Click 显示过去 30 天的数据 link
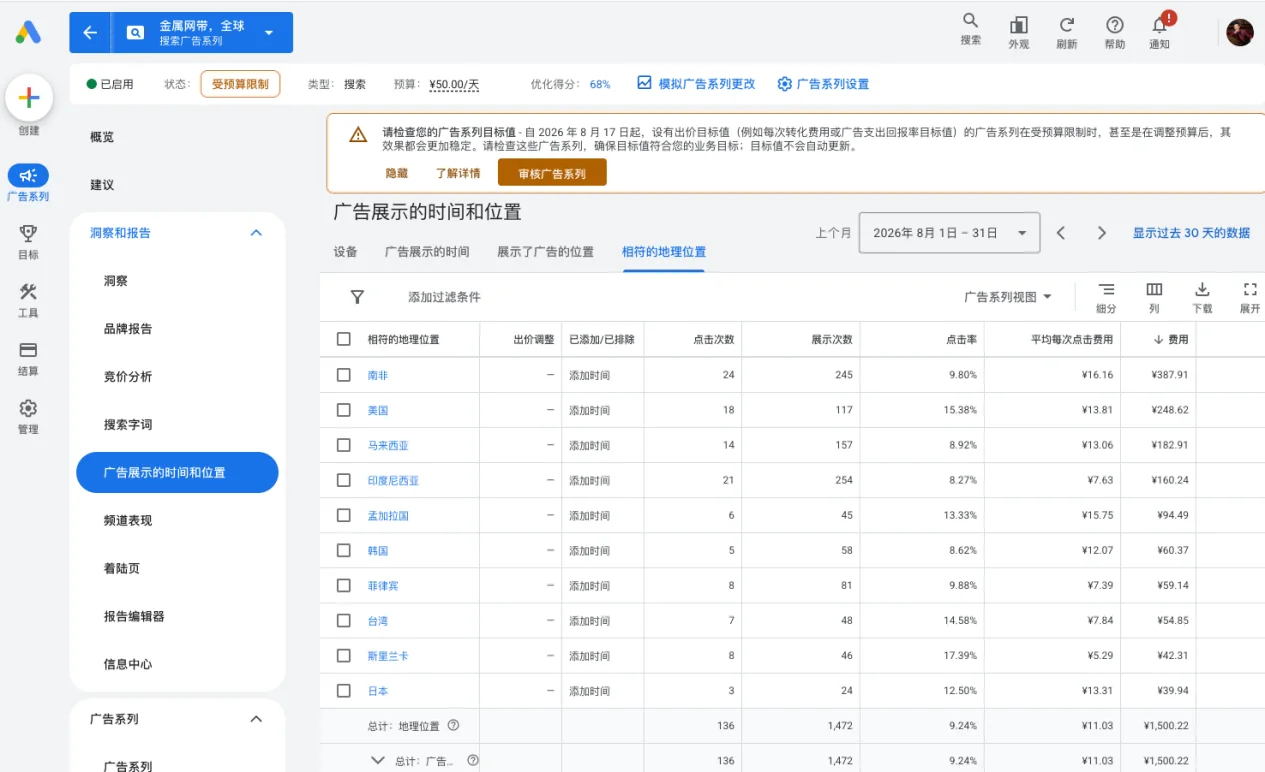This screenshot has height=772, width=1265. tap(1191, 233)
